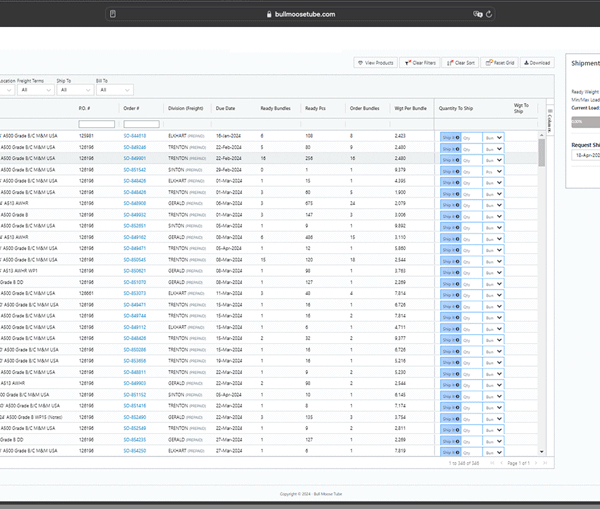The height and width of the screenshot is (509, 600).
Task: Click the browser reload icon
Action: [x=491, y=14]
